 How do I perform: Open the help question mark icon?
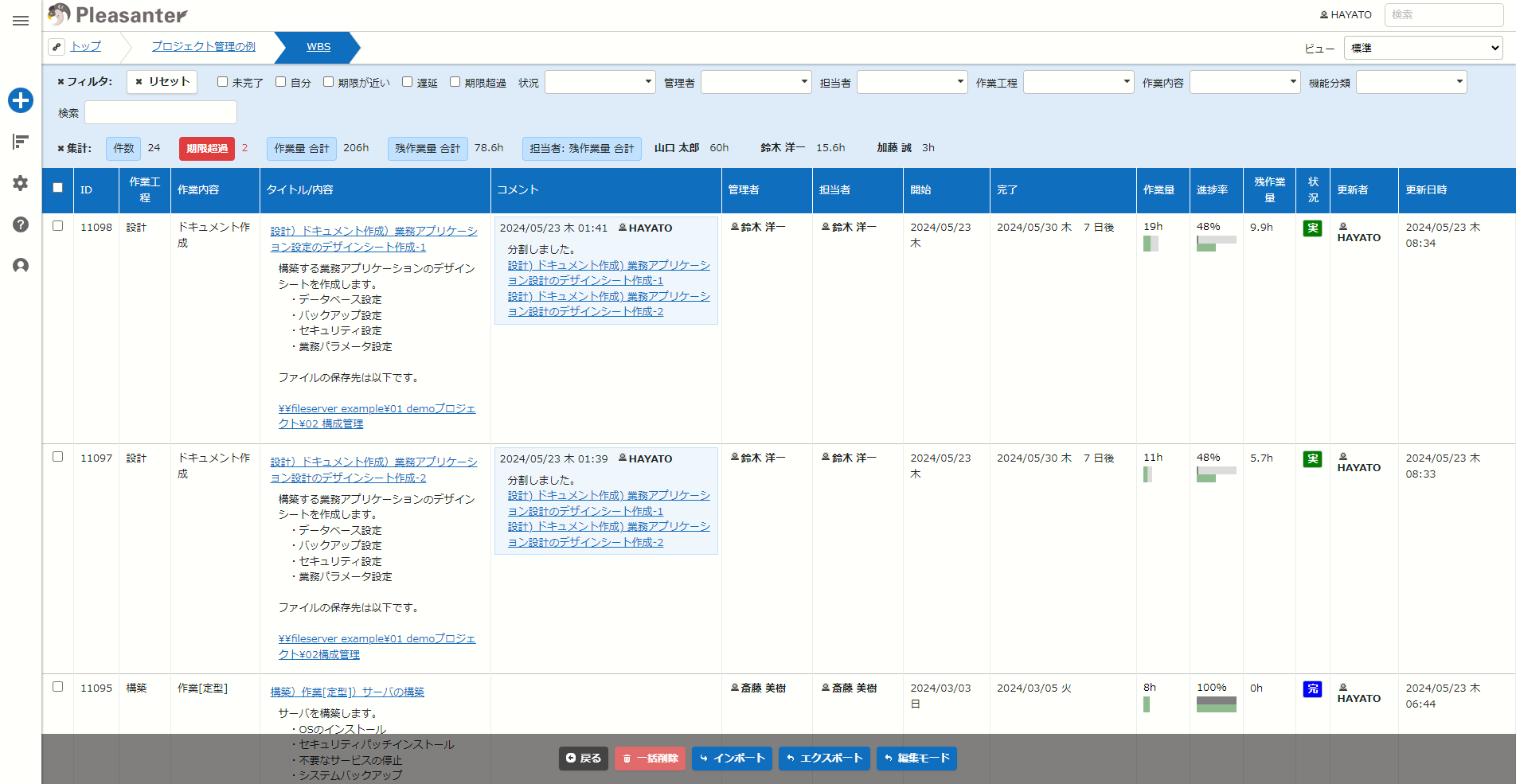pos(21,224)
